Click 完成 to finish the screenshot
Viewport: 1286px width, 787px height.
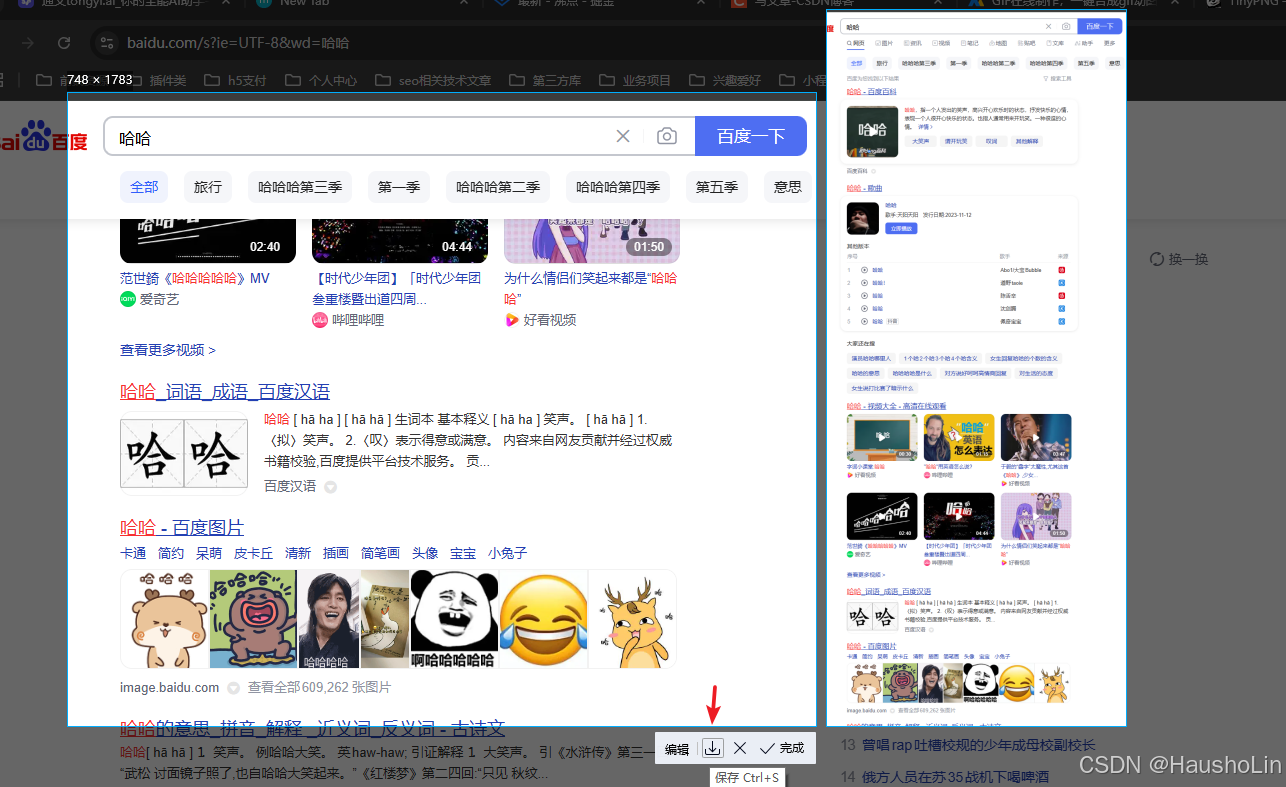point(782,748)
